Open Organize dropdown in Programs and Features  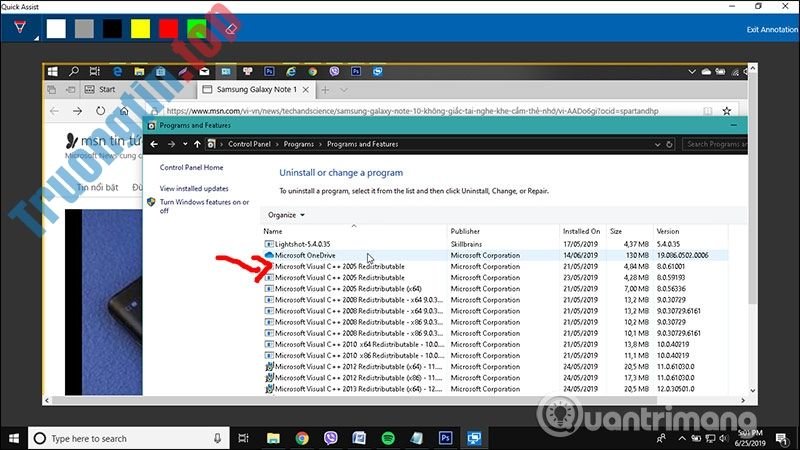click(x=286, y=214)
